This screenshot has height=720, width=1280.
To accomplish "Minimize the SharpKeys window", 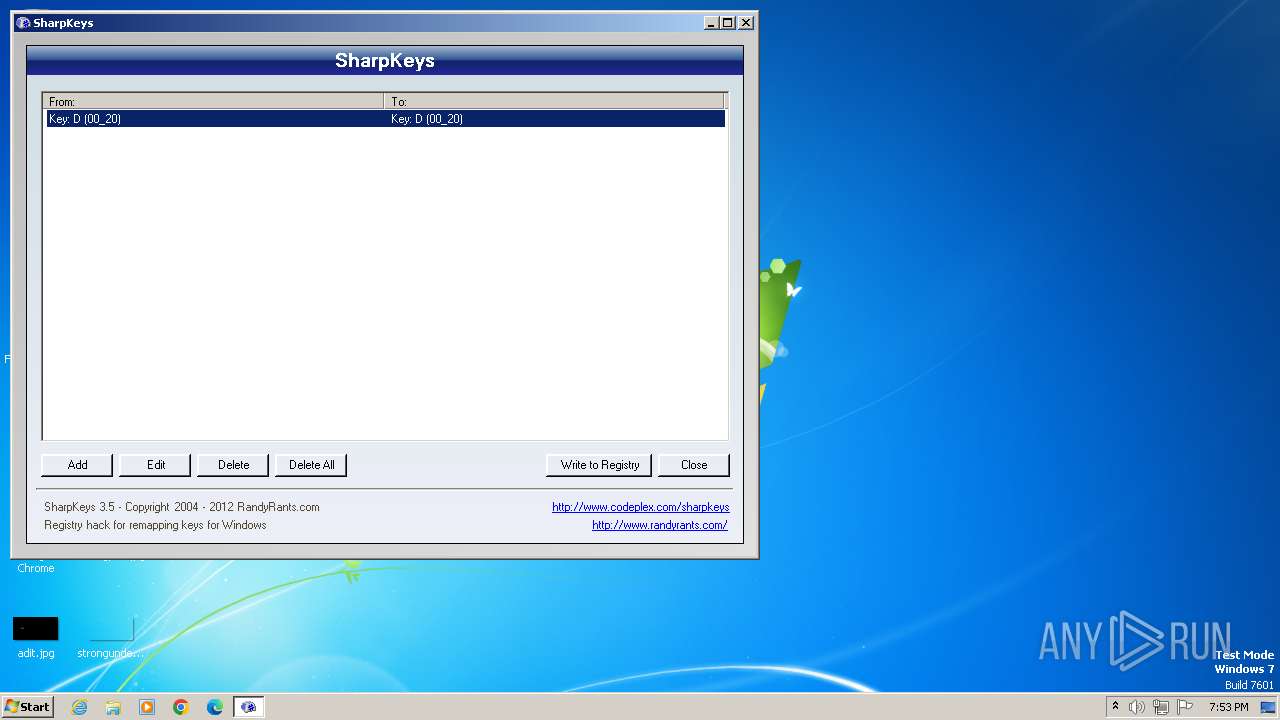I will (x=711, y=22).
